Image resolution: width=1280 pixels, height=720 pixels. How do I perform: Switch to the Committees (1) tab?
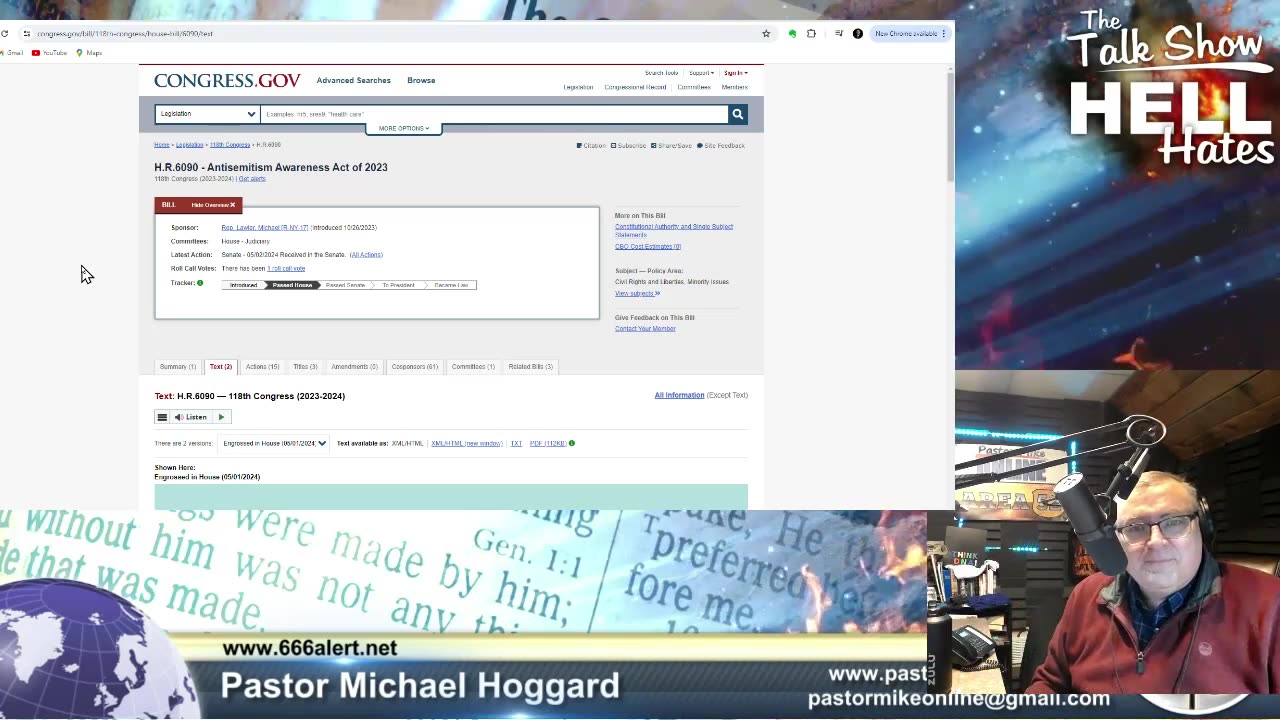click(473, 367)
